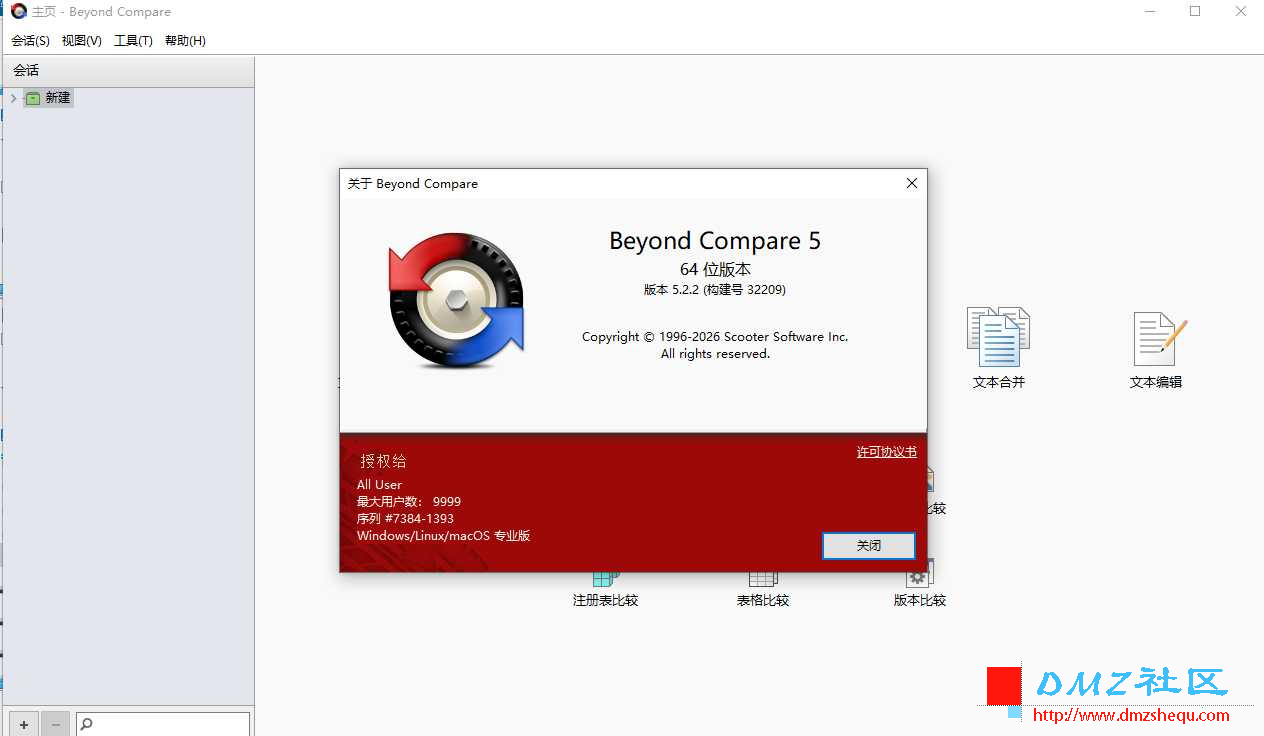The width and height of the screenshot is (1264, 736).
Task: Click the 会话 panel header
Action: click(x=127, y=70)
